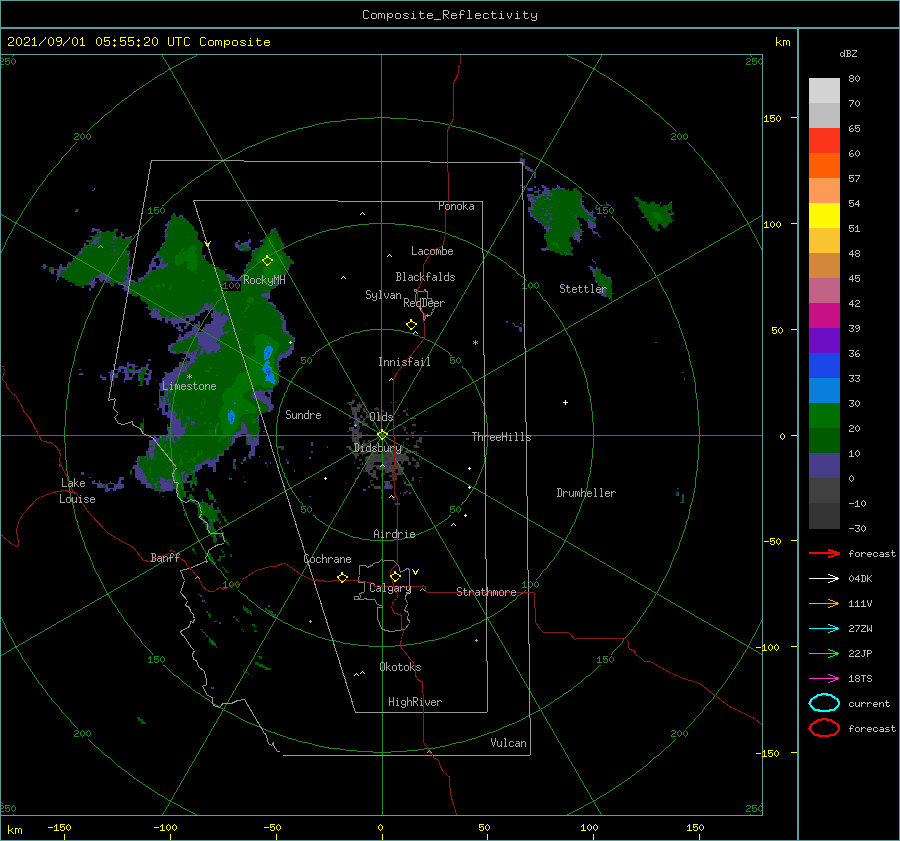900x841 pixels.
Task: Choose the green 22JP arrow symbol
Action: click(x=824, y=653)
